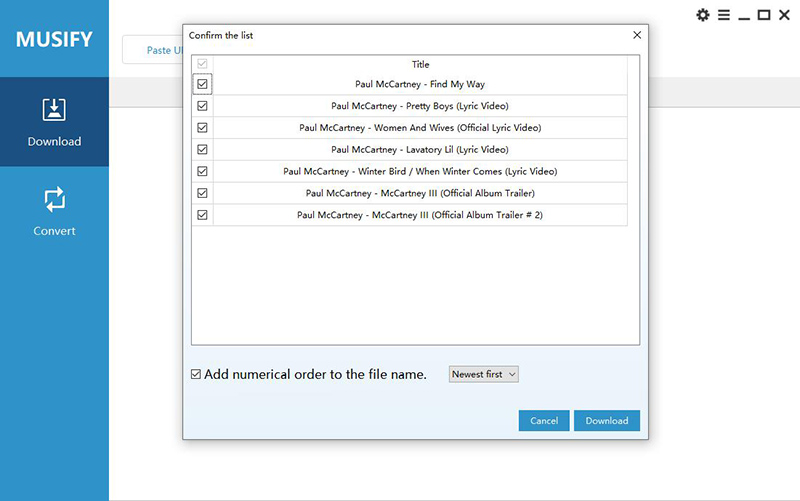Uncheck the Find My Way track
Viewport: 800px width, 501px height.
202,84
